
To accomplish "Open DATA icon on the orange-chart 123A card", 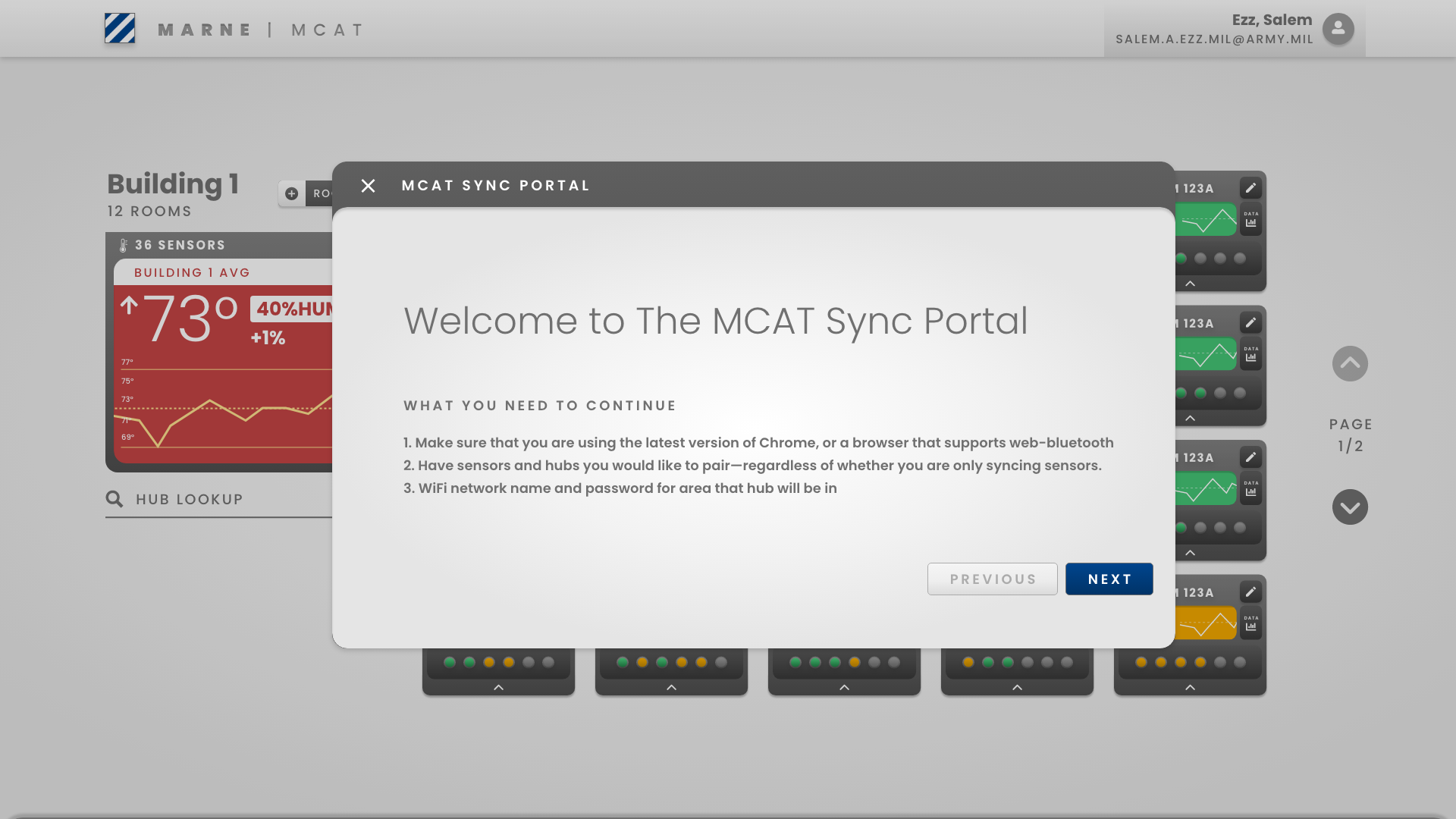I will tap(1250, 623).
